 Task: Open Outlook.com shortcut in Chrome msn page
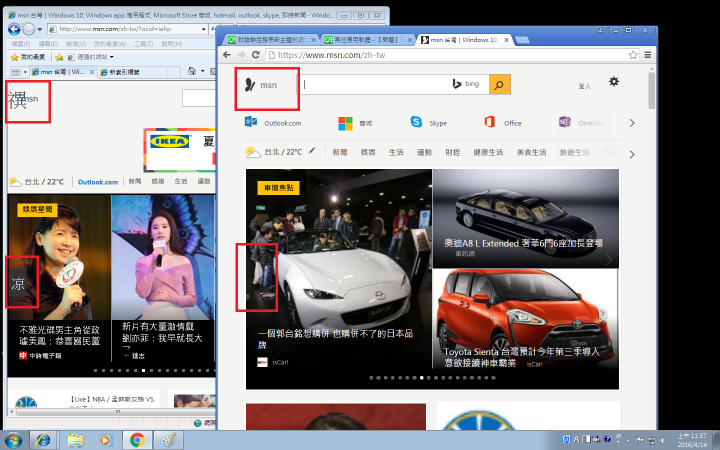pos(273,123)
